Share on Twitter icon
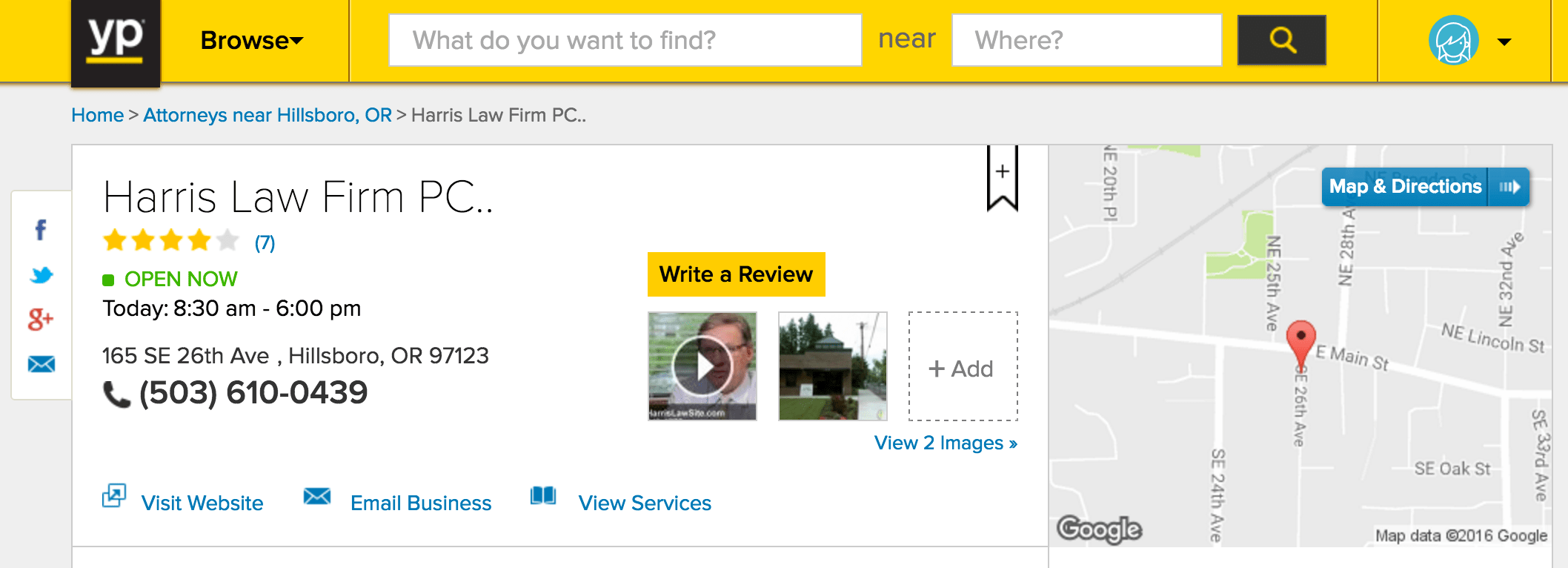This screenshot has height=568, width=1568. point(41,275)
